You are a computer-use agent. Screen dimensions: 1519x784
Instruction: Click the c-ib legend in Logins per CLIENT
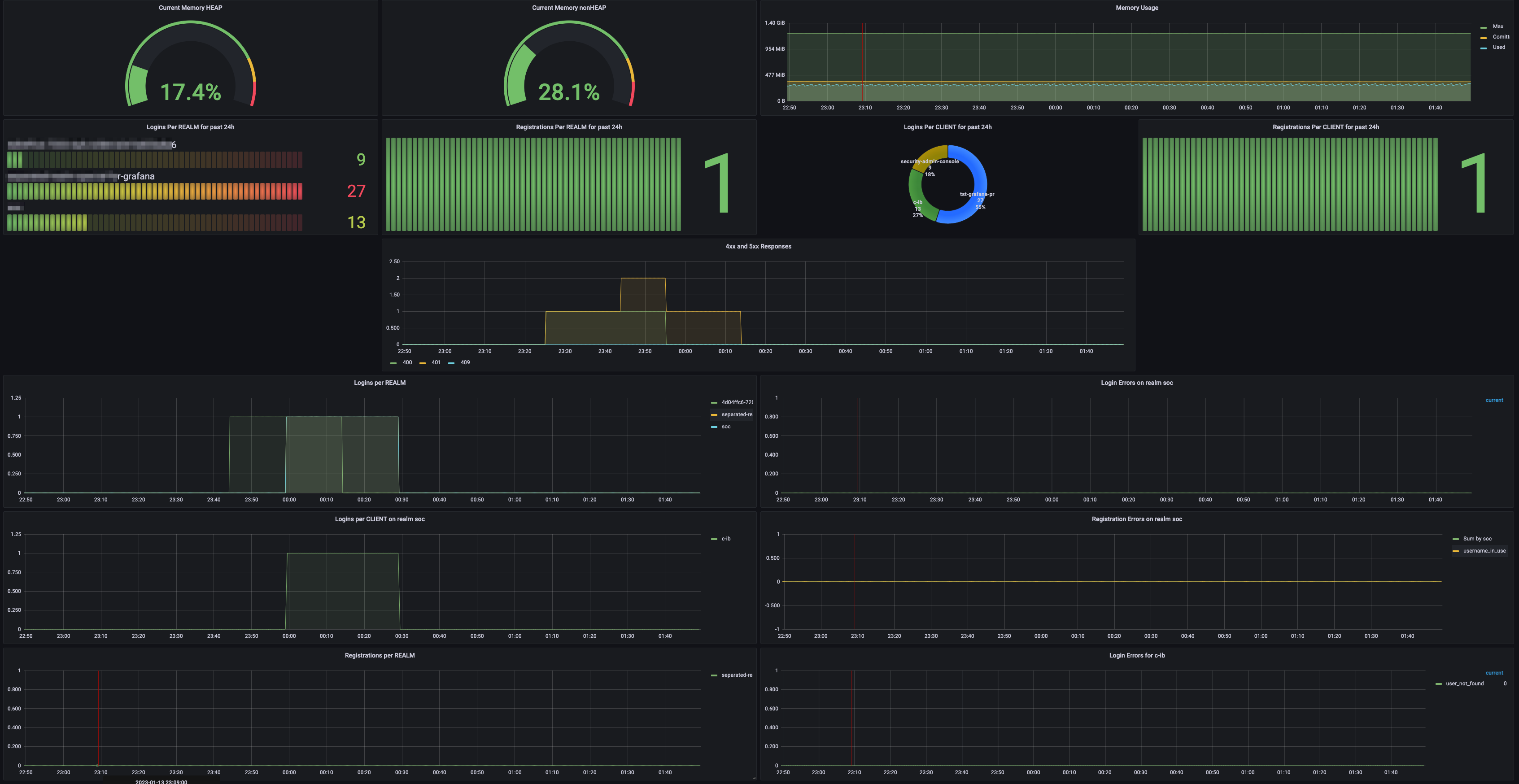(x=726, y=539)
